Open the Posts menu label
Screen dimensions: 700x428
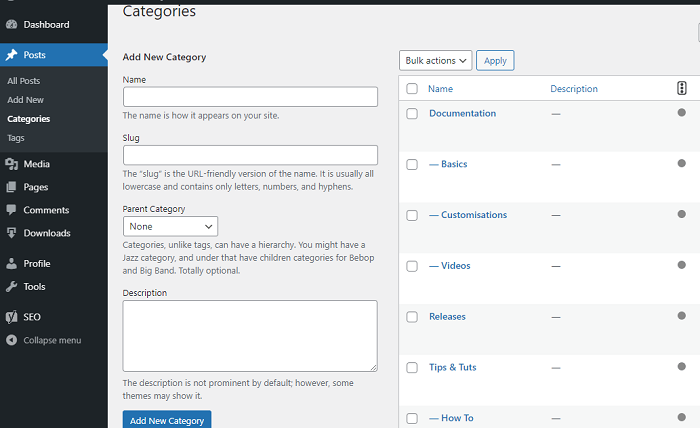pos(34,55)
